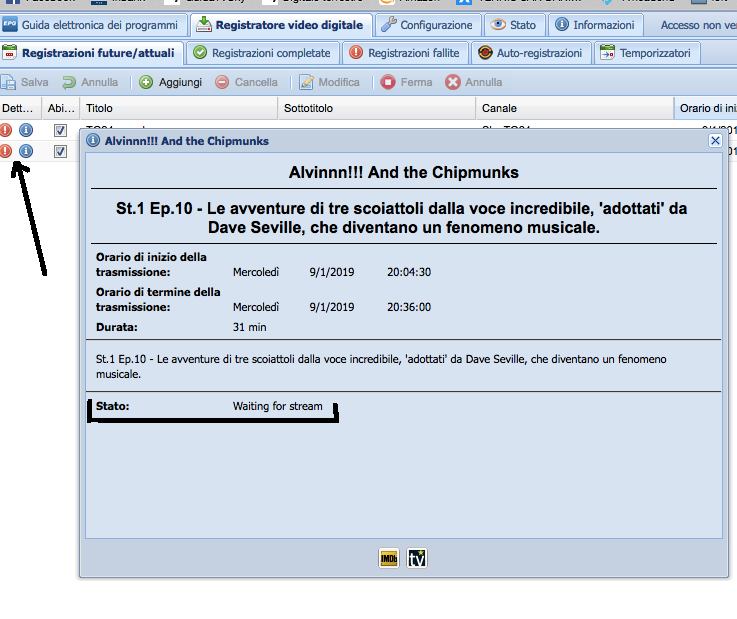Sort by the Canale column header

click(x=575, y=108)
